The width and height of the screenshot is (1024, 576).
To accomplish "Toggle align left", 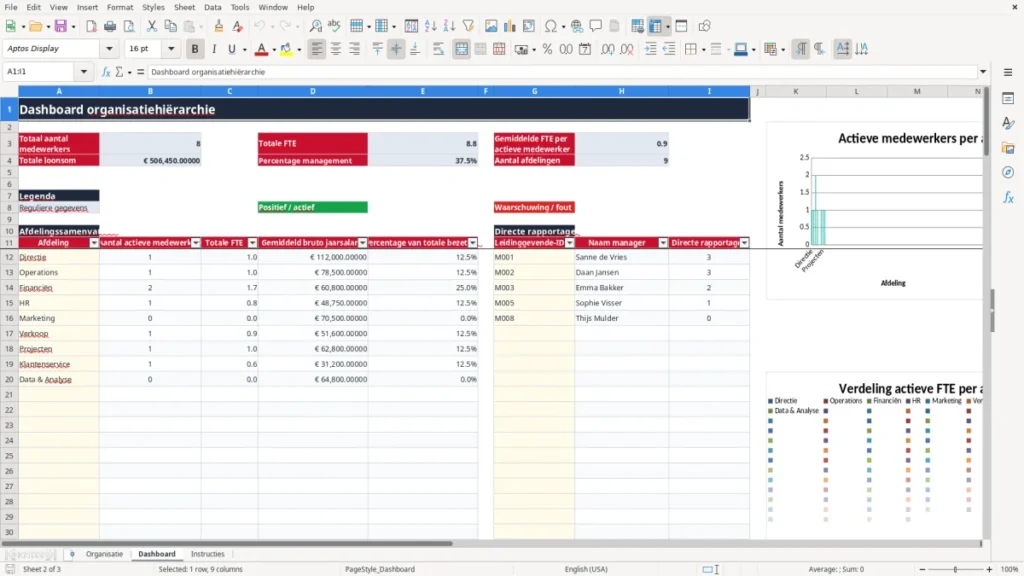I will point(317,49).
